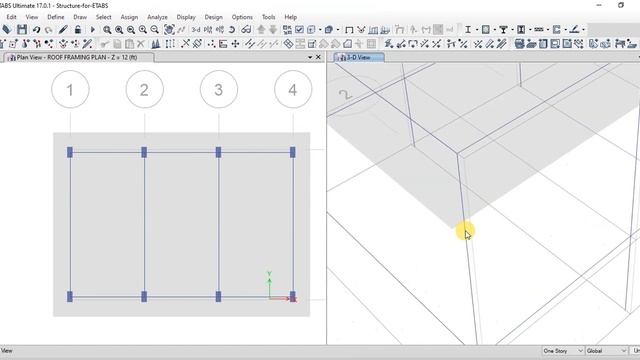Click grid bubble 4 in plan view
Screen dimensions: 640x360
pyautogui.click(x=293, y=89)
